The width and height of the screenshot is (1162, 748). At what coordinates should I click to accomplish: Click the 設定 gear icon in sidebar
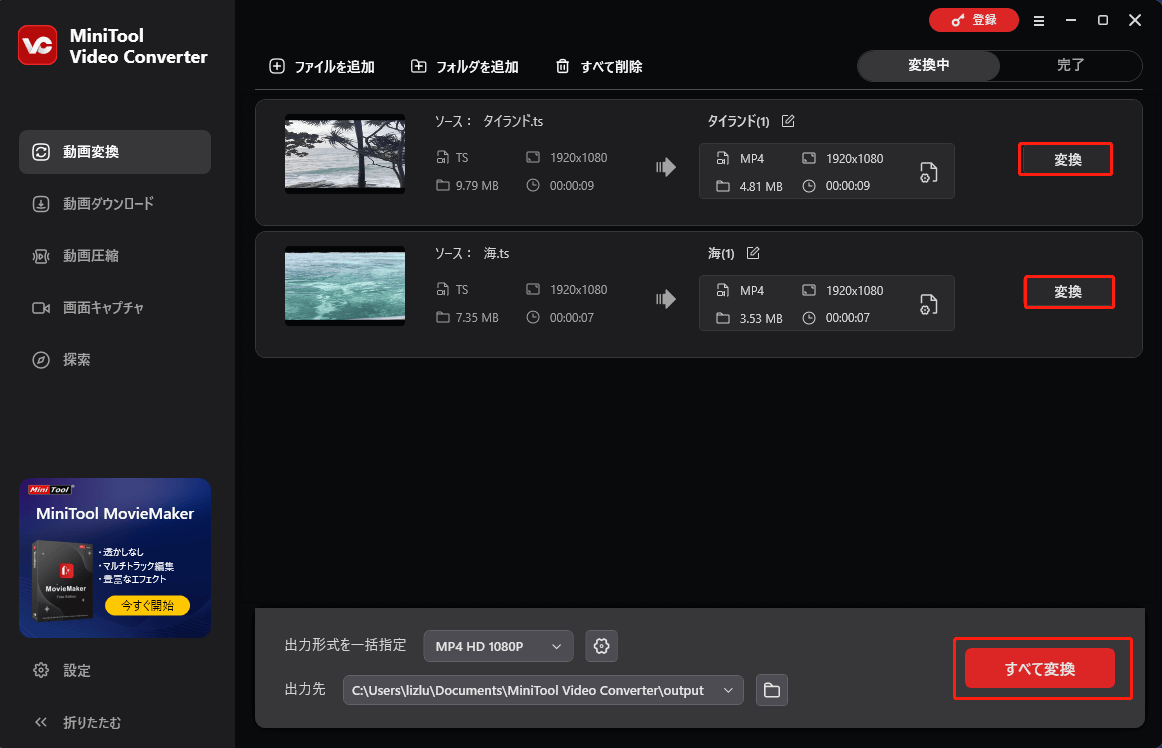pyautogui.click(x=41, y=670)
